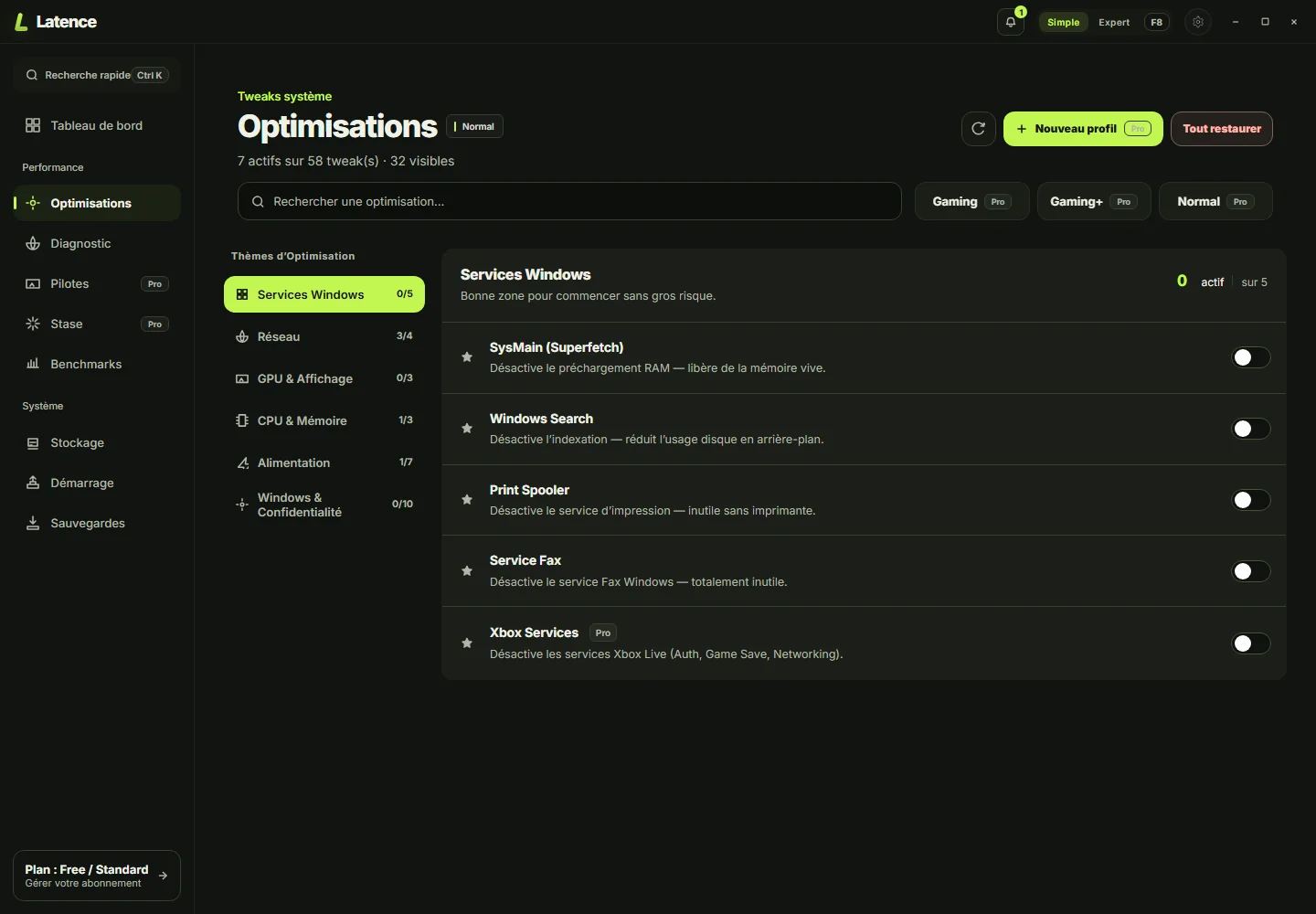Viewport: 1316px width, 914px height.
Task: Open the Sauvegardes page
Action: tap(97, 523)
